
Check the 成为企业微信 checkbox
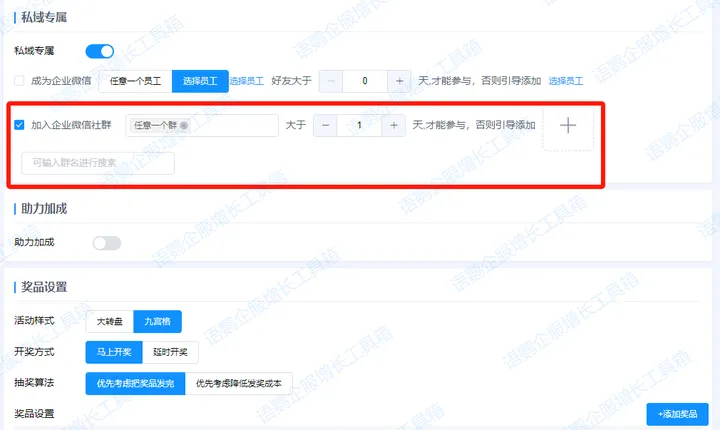point(20,81)
